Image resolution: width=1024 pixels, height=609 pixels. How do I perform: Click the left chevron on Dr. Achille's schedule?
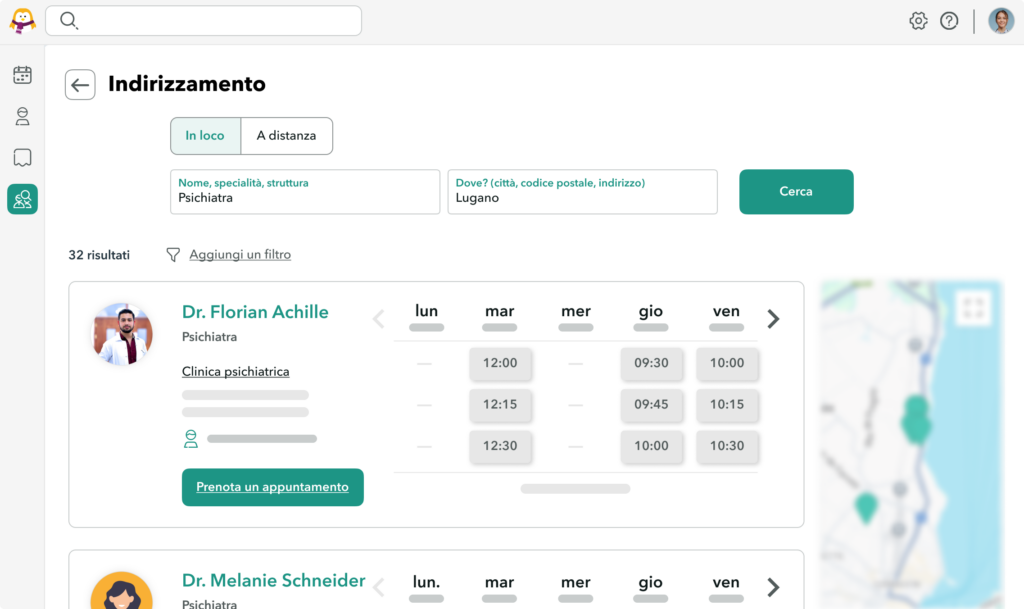click(379, 318)
